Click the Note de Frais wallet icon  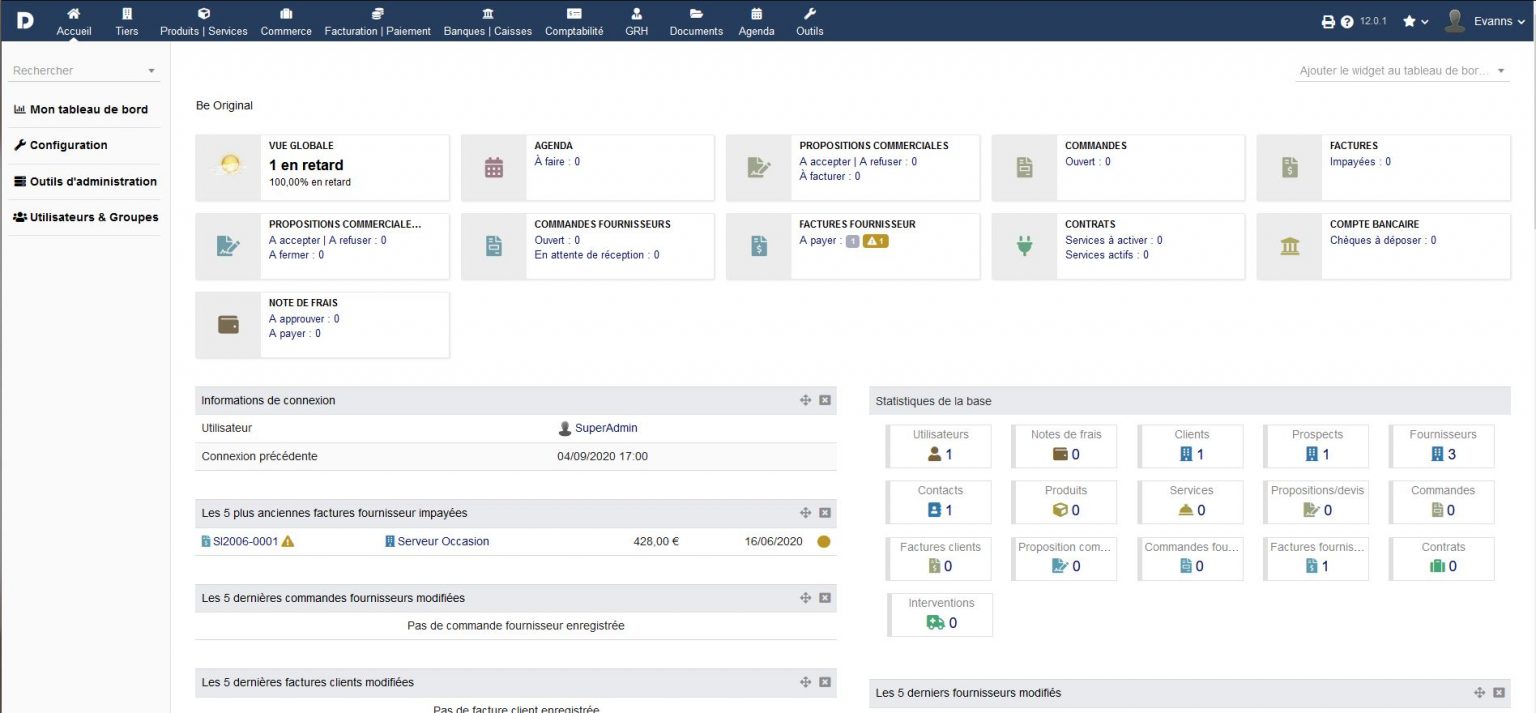pyautogui.click(x=228, y=324)
